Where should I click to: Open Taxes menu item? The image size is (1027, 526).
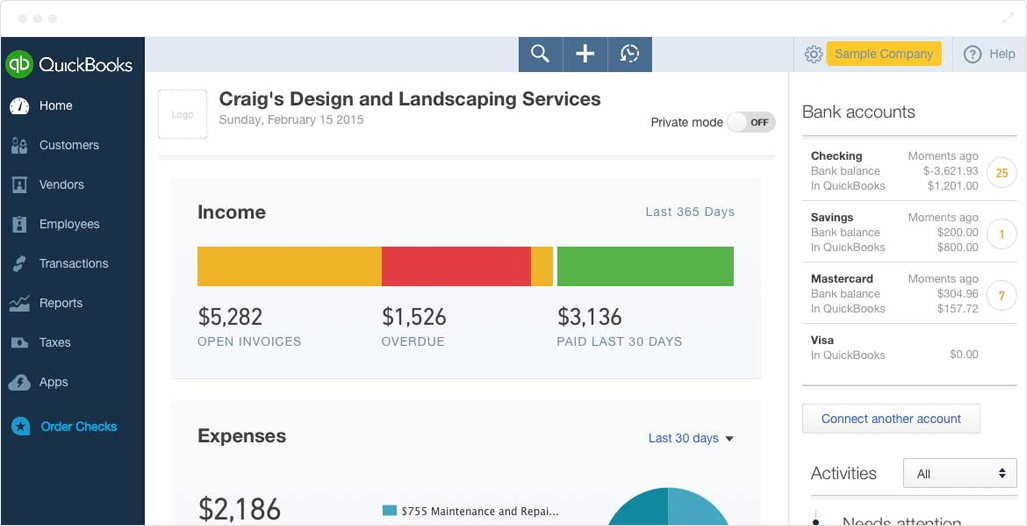pyautogui.click(x=54, y=343)
